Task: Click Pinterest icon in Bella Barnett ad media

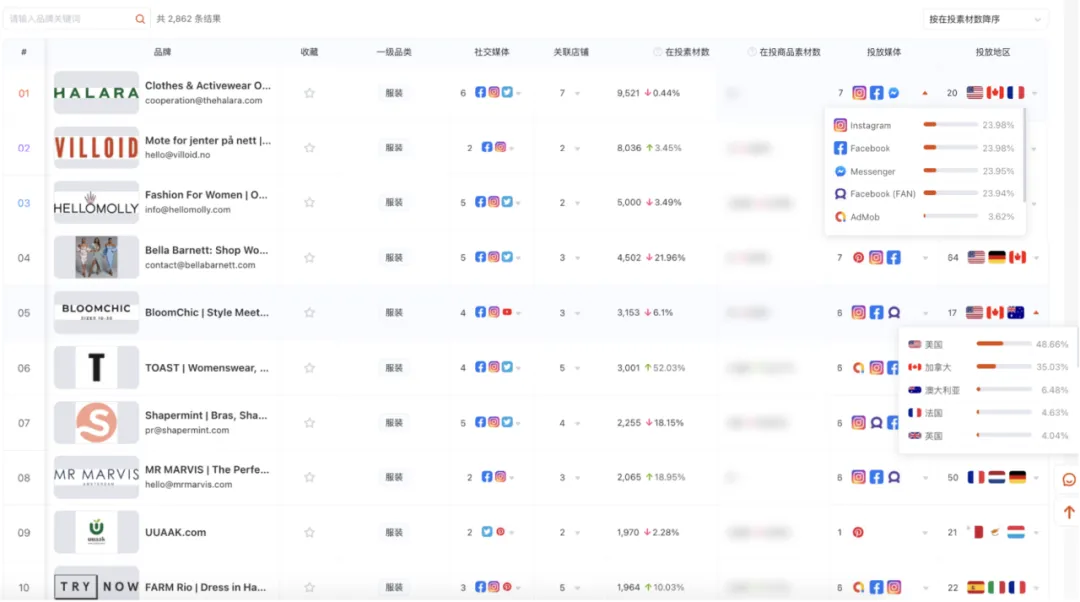Action: (x=858, y=258)
